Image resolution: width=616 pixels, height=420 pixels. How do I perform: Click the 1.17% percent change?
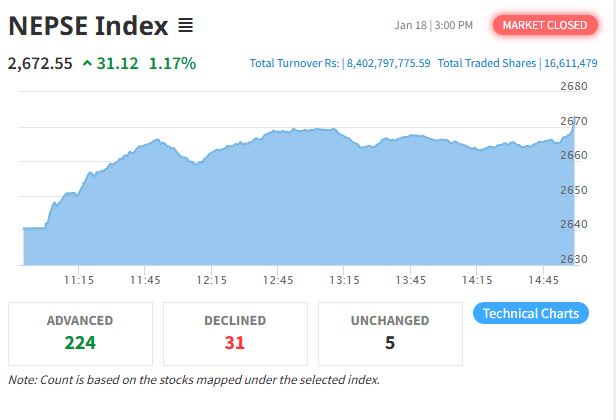[x=172, y=63]
